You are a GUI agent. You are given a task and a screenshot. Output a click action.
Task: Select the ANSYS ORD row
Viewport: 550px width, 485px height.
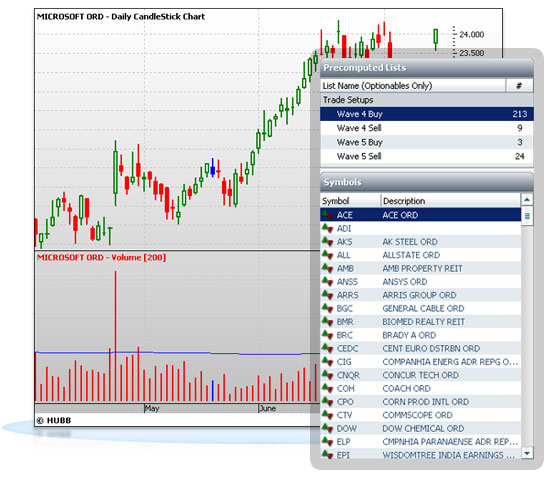coord(421,282)
